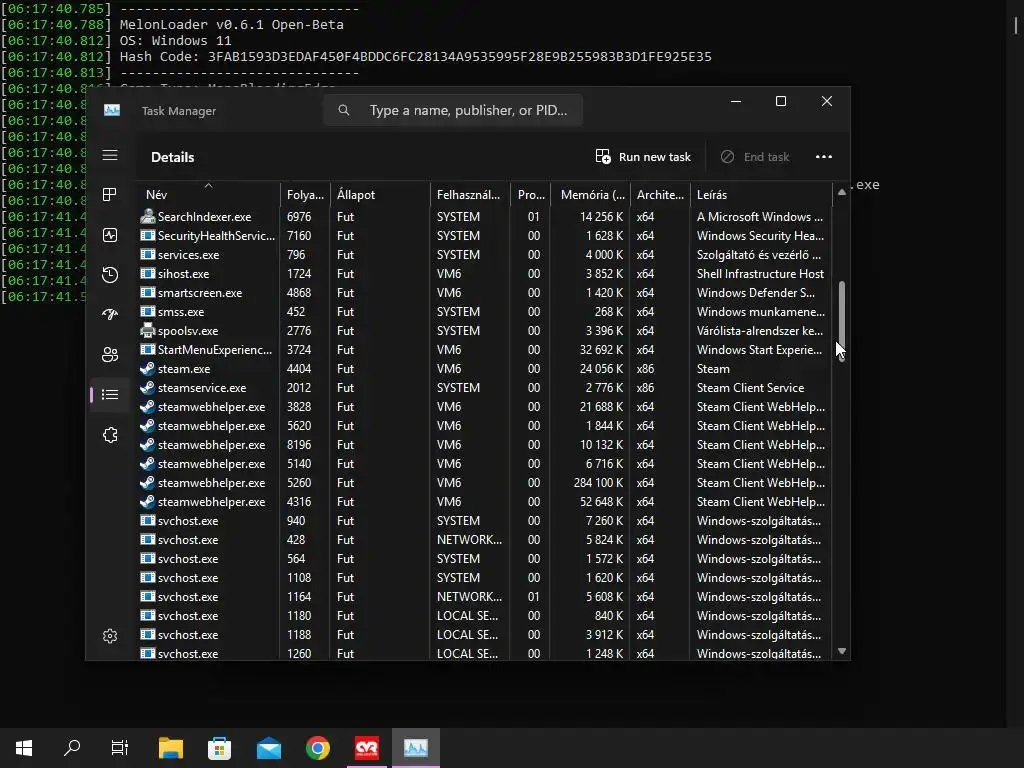Sort by the Felhasznál... column header
The width and height of the screenshot is (1024, 768).
tap(470, 195)
